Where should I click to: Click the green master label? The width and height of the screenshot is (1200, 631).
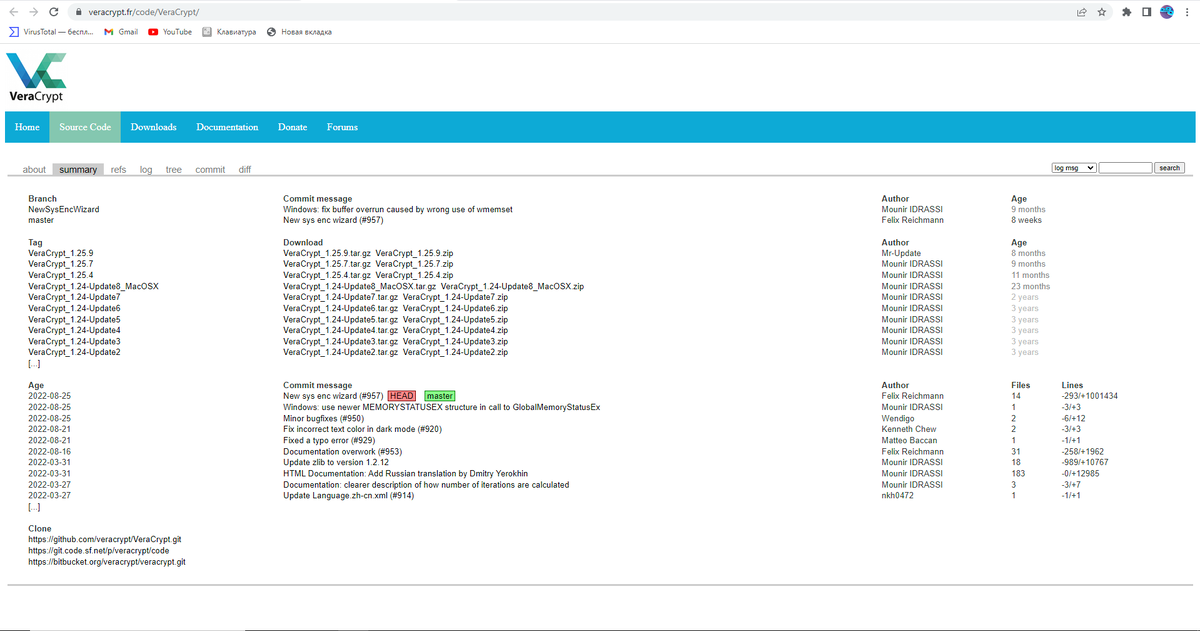439,396
